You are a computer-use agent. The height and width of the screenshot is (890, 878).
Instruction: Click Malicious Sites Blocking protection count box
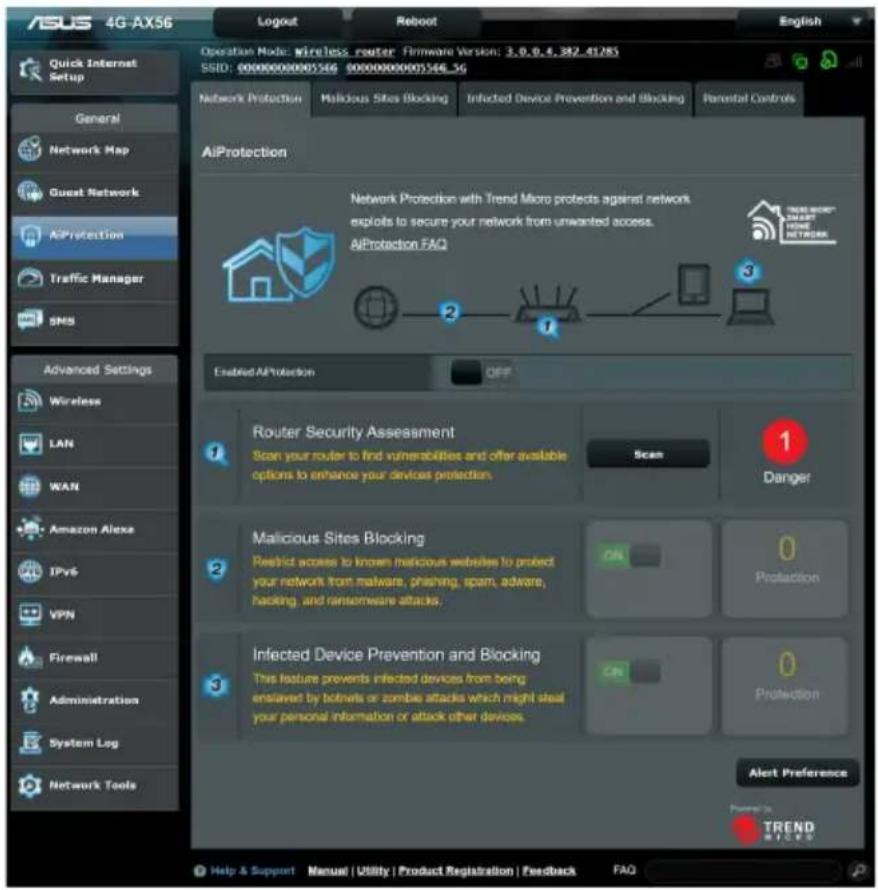tap(785, 568)
